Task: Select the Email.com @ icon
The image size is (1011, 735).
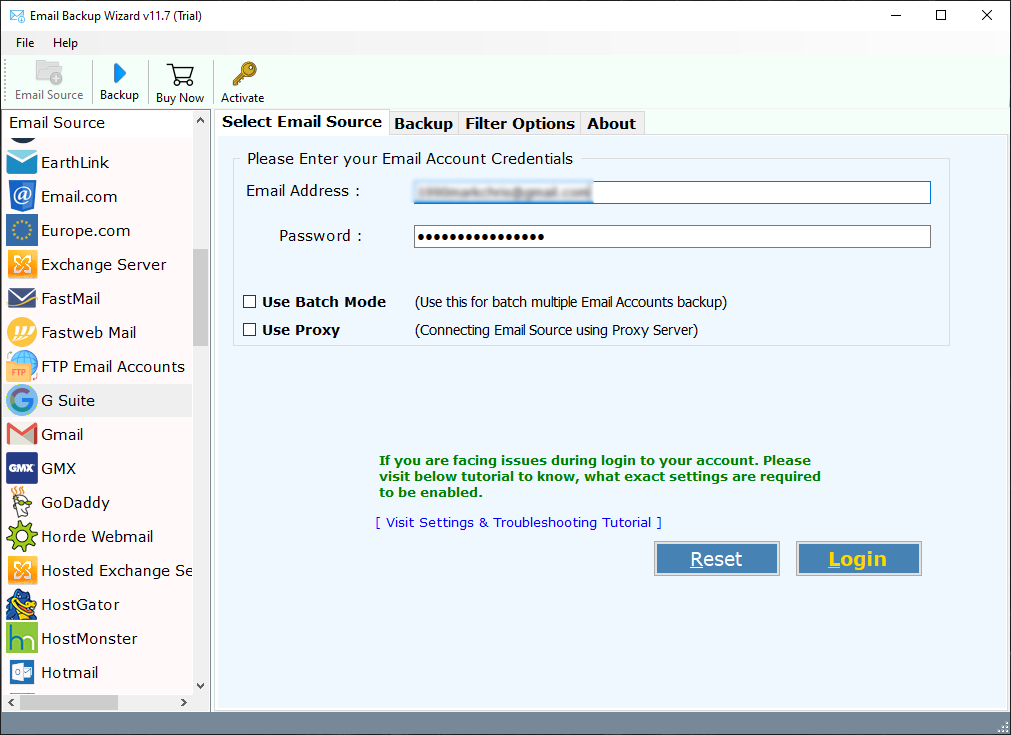Action: point(22,197)
